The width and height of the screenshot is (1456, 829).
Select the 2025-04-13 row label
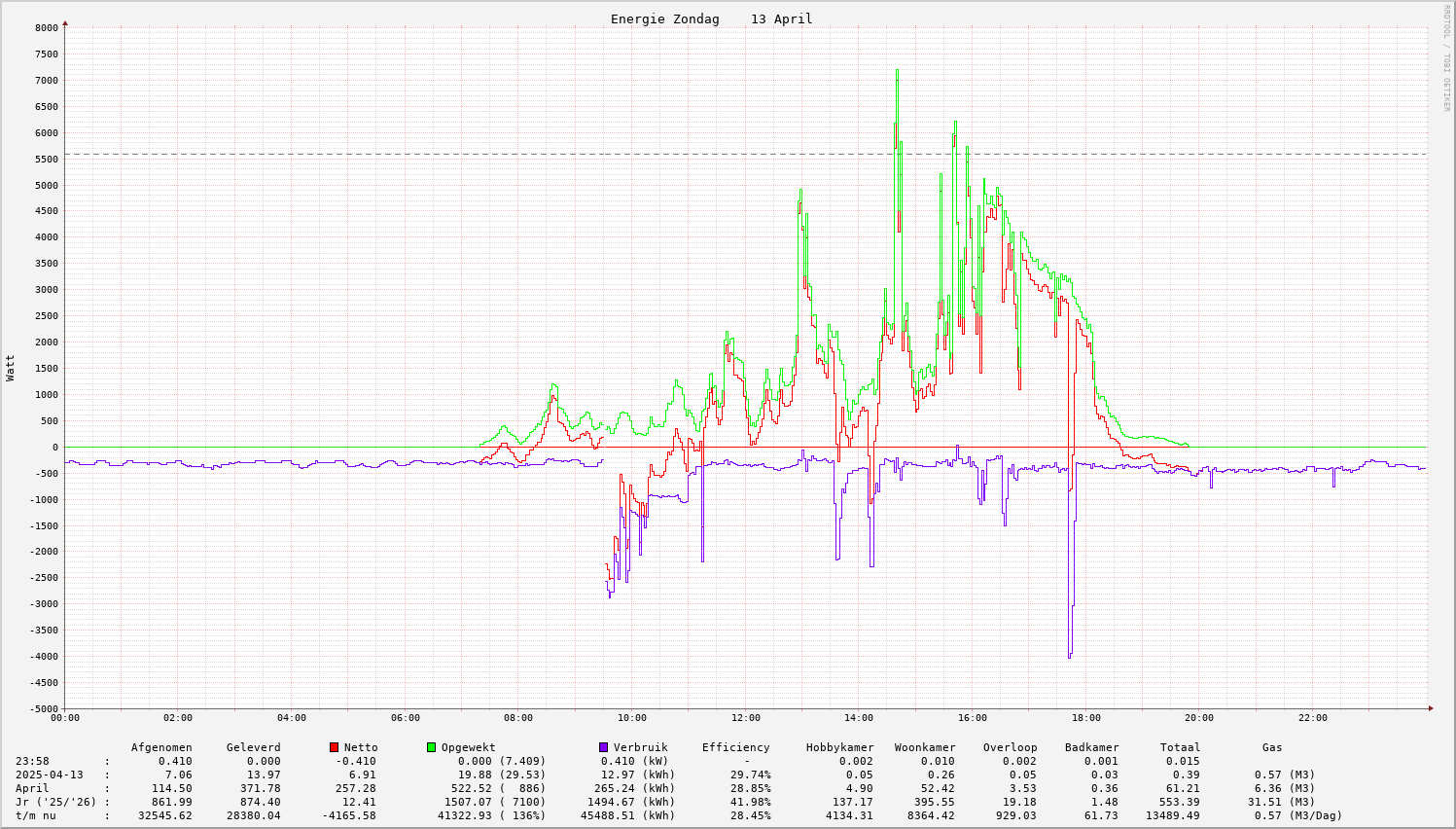(49, 775)
